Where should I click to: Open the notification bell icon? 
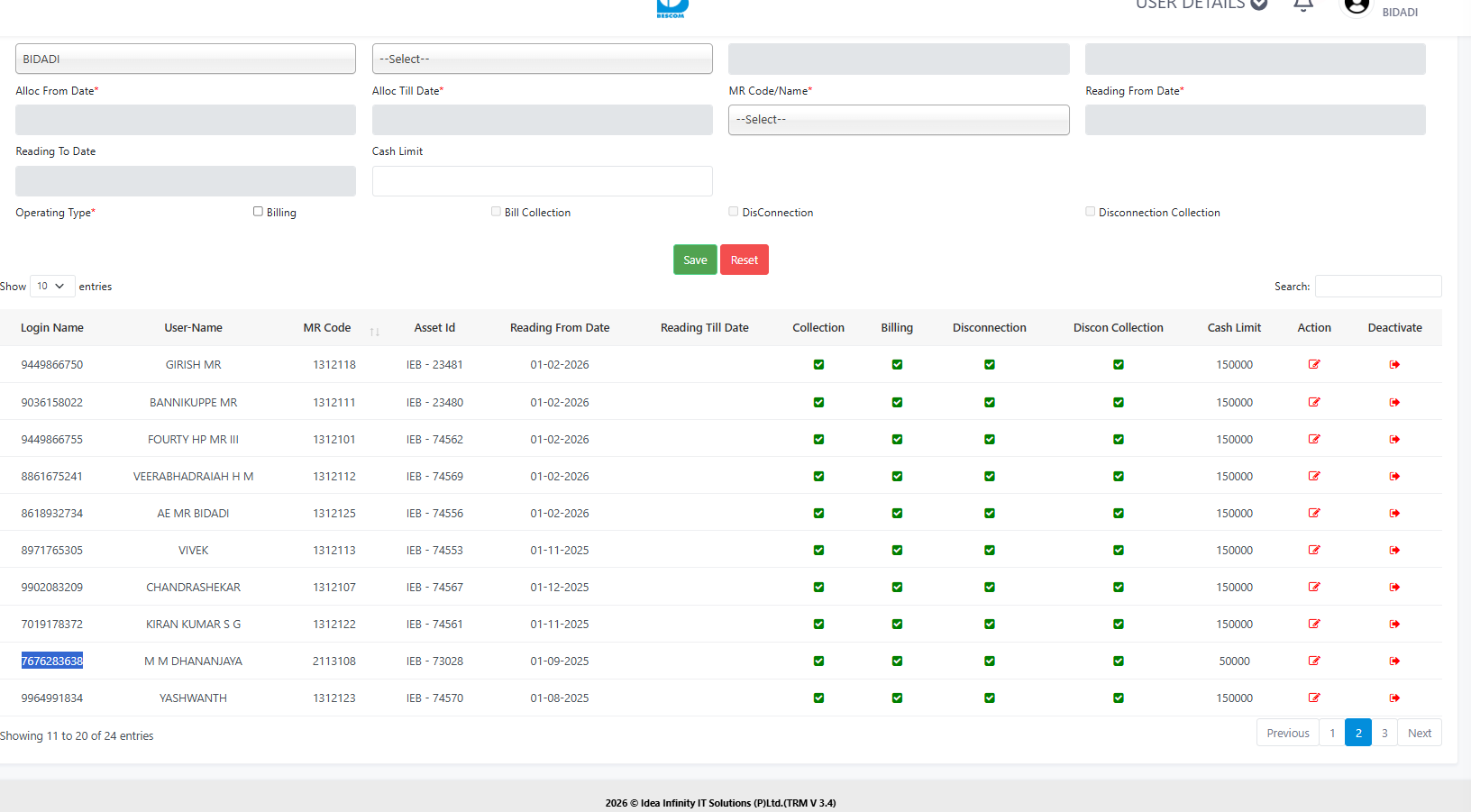pos(1302,5)
